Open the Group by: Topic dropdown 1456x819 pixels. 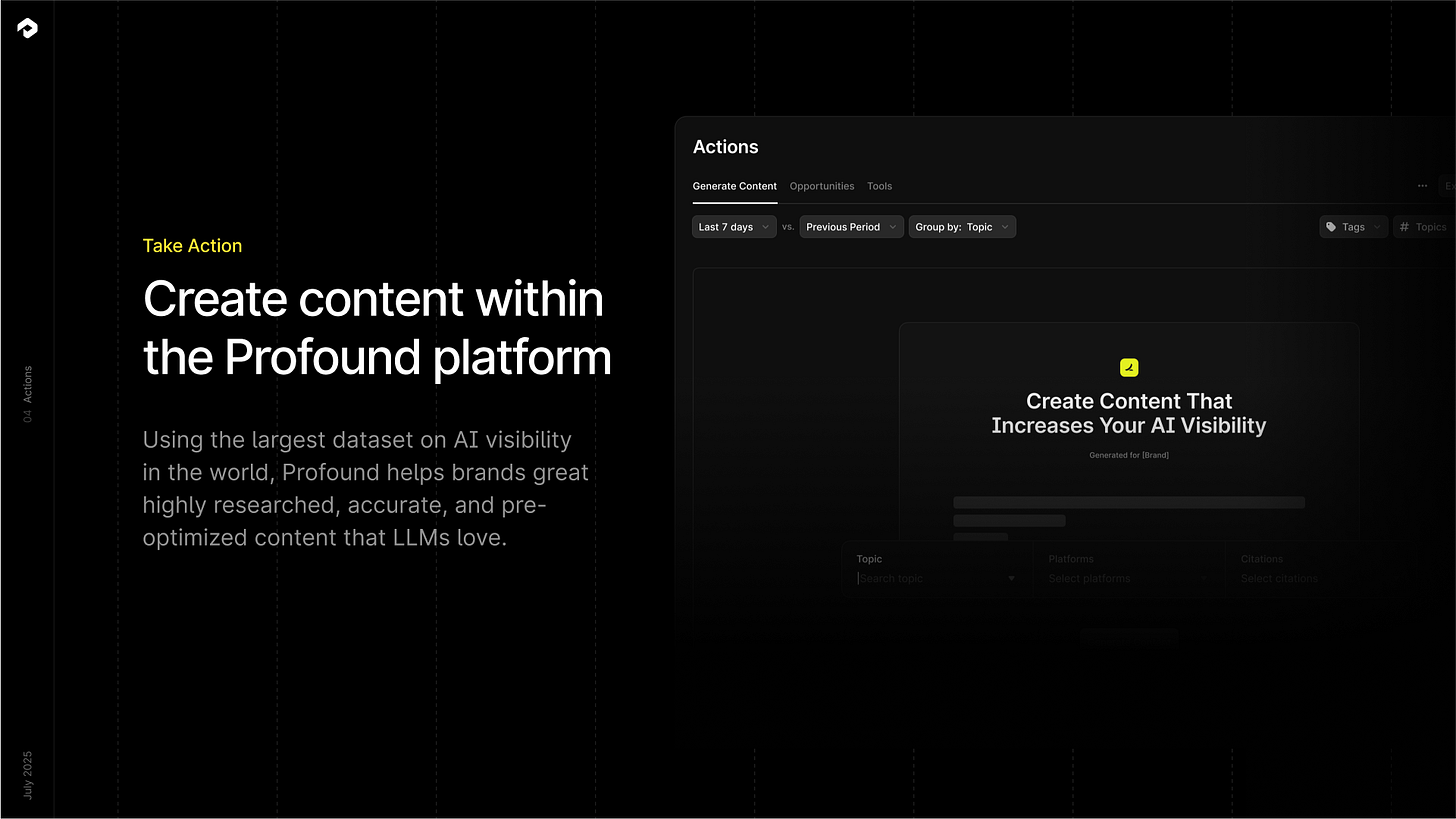[x=962, y=227]
